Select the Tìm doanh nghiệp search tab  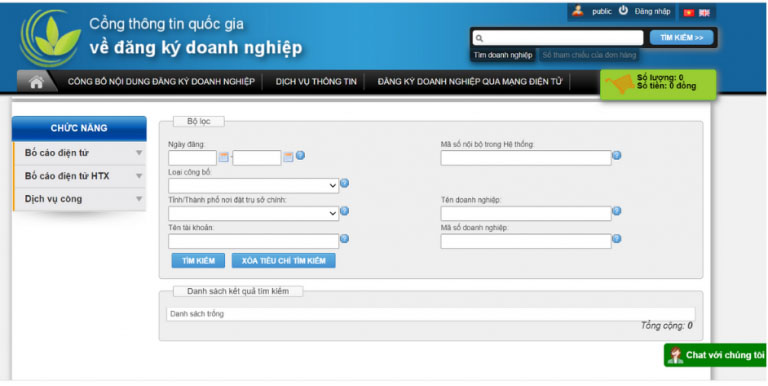point(503,55)
